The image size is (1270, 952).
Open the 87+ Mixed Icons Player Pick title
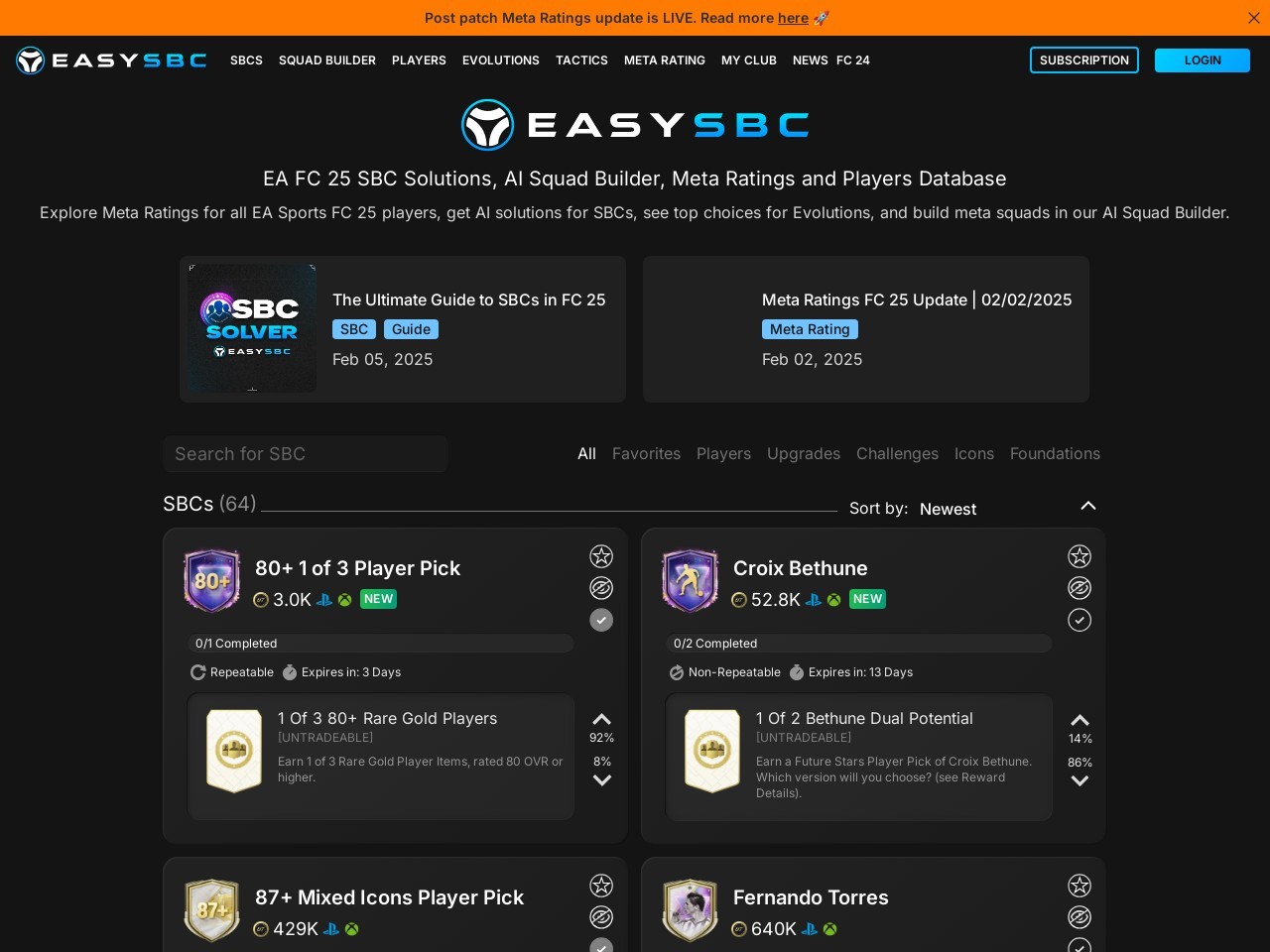tap(389, 897)
